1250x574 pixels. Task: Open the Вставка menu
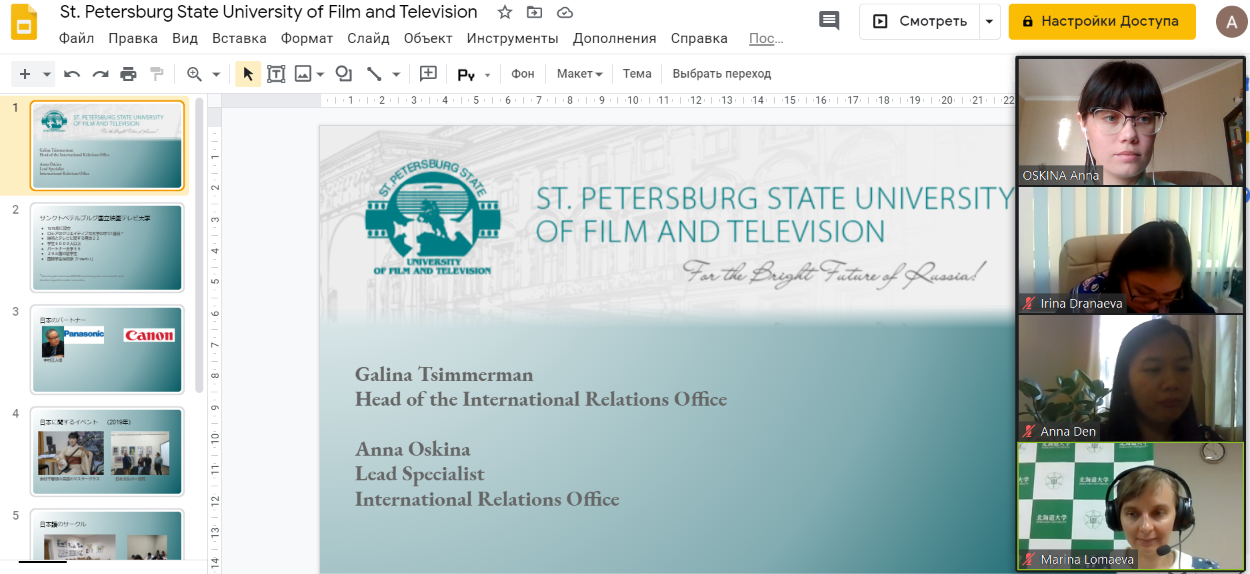point(240,38)
